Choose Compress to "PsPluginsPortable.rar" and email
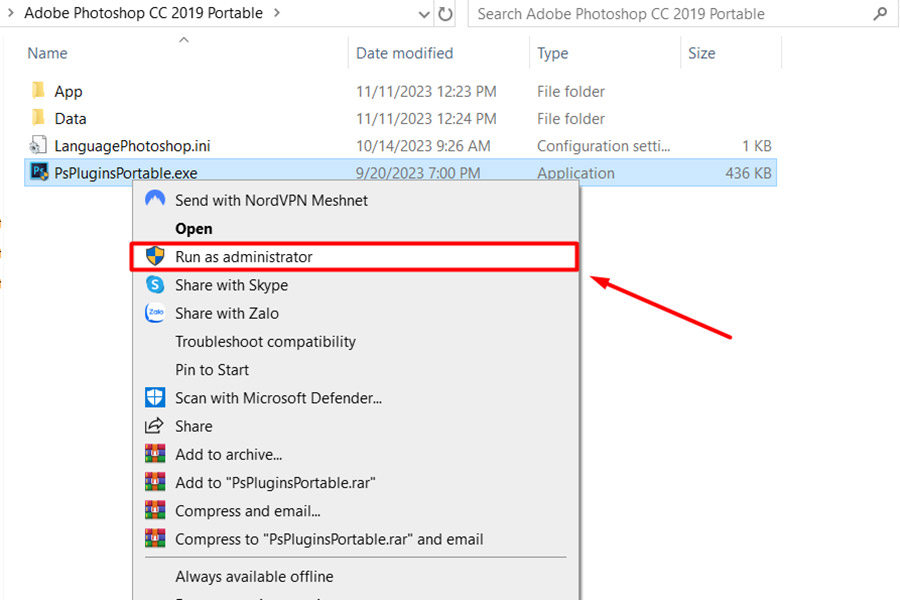The width and height of the screenshot is (900, 600). point(355,539)
